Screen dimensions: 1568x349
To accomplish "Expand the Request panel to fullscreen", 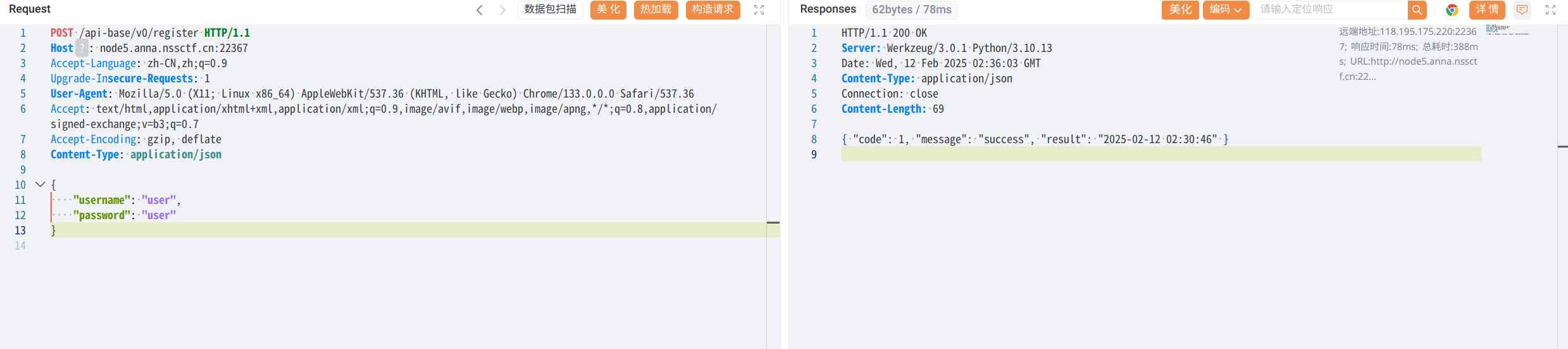I will [x=759, y=10].
